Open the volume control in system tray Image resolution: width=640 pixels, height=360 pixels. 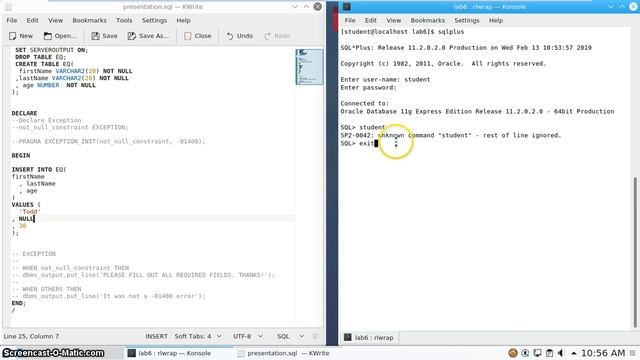(x=561, y=353)
